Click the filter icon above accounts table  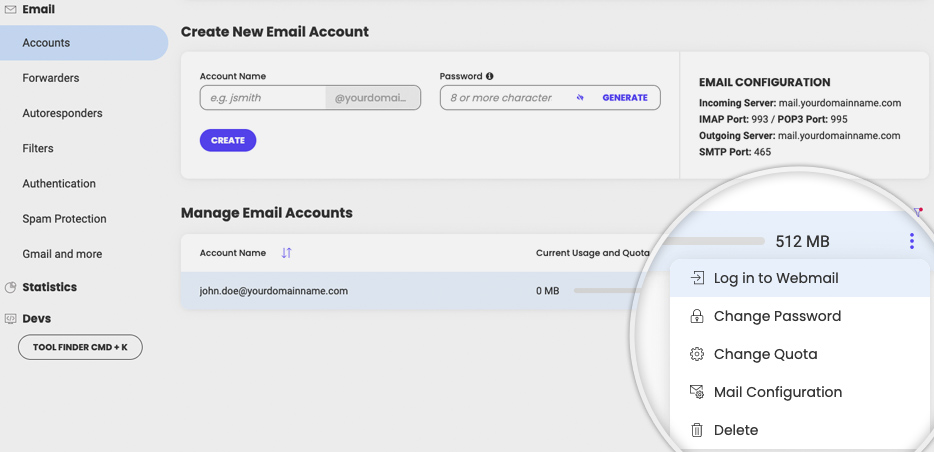click(918, 211)
